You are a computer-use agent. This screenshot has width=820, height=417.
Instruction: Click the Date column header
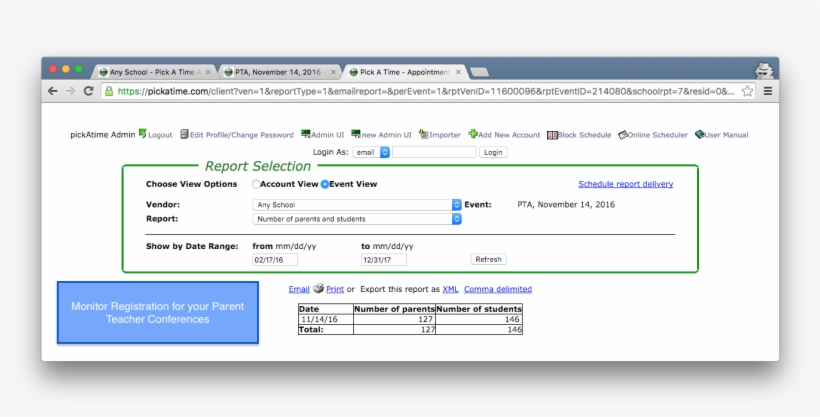(326, 309)
